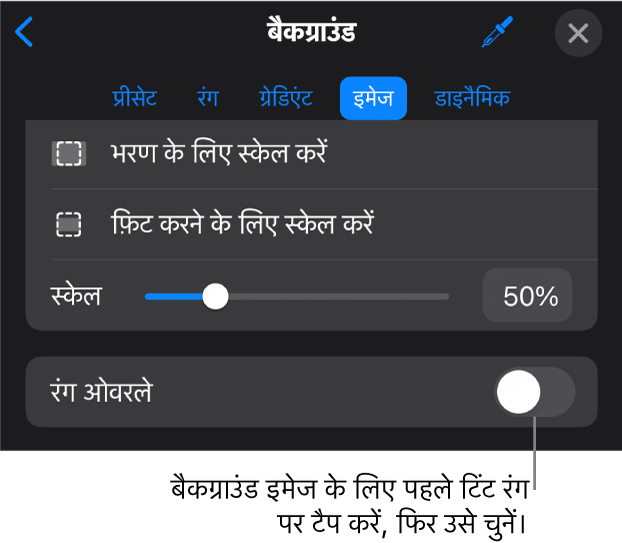Switch to the प्रीसेट tab

click(134, 98)
